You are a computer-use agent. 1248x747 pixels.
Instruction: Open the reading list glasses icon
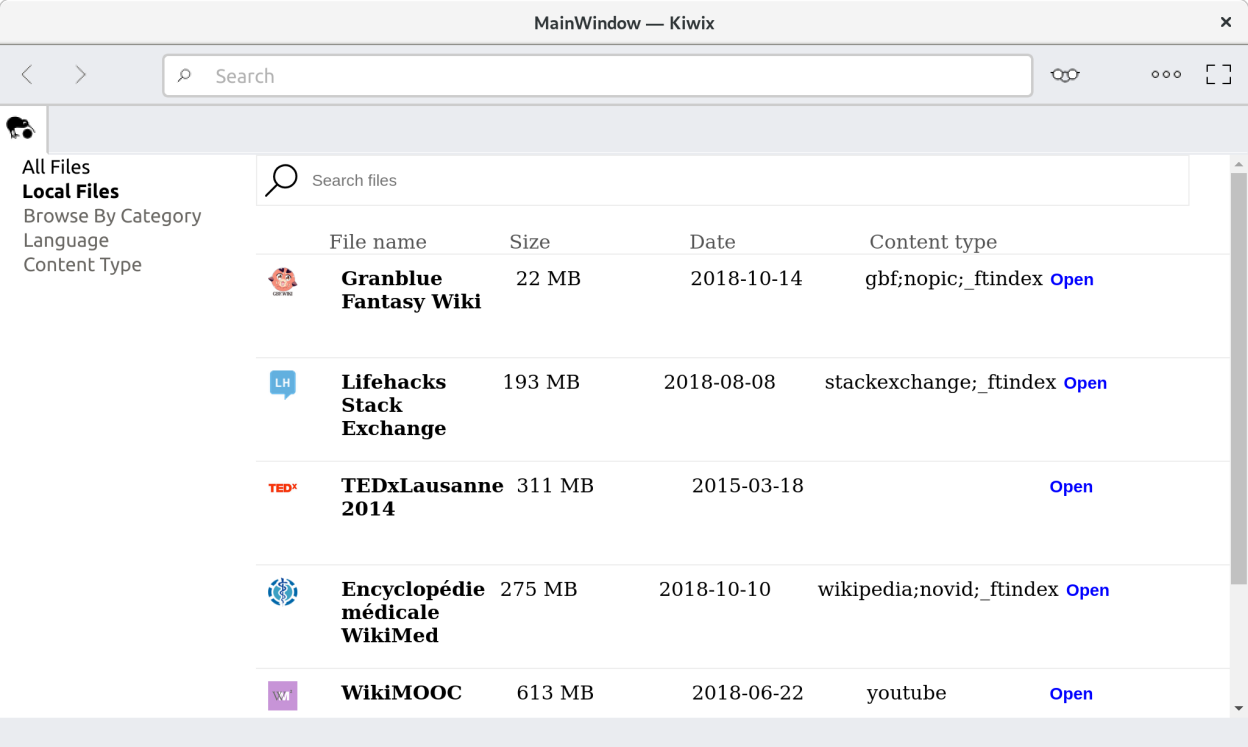coord(1065,75)
